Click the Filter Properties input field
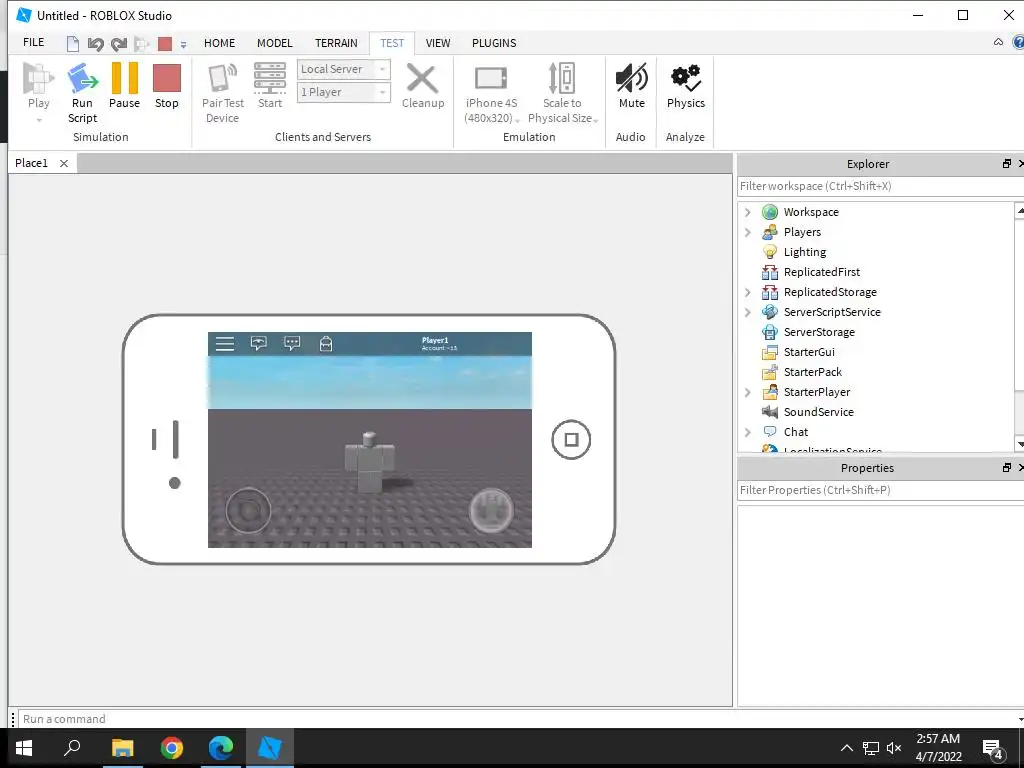The width and height of the screenshot is (1024, 768). [880, 490]
